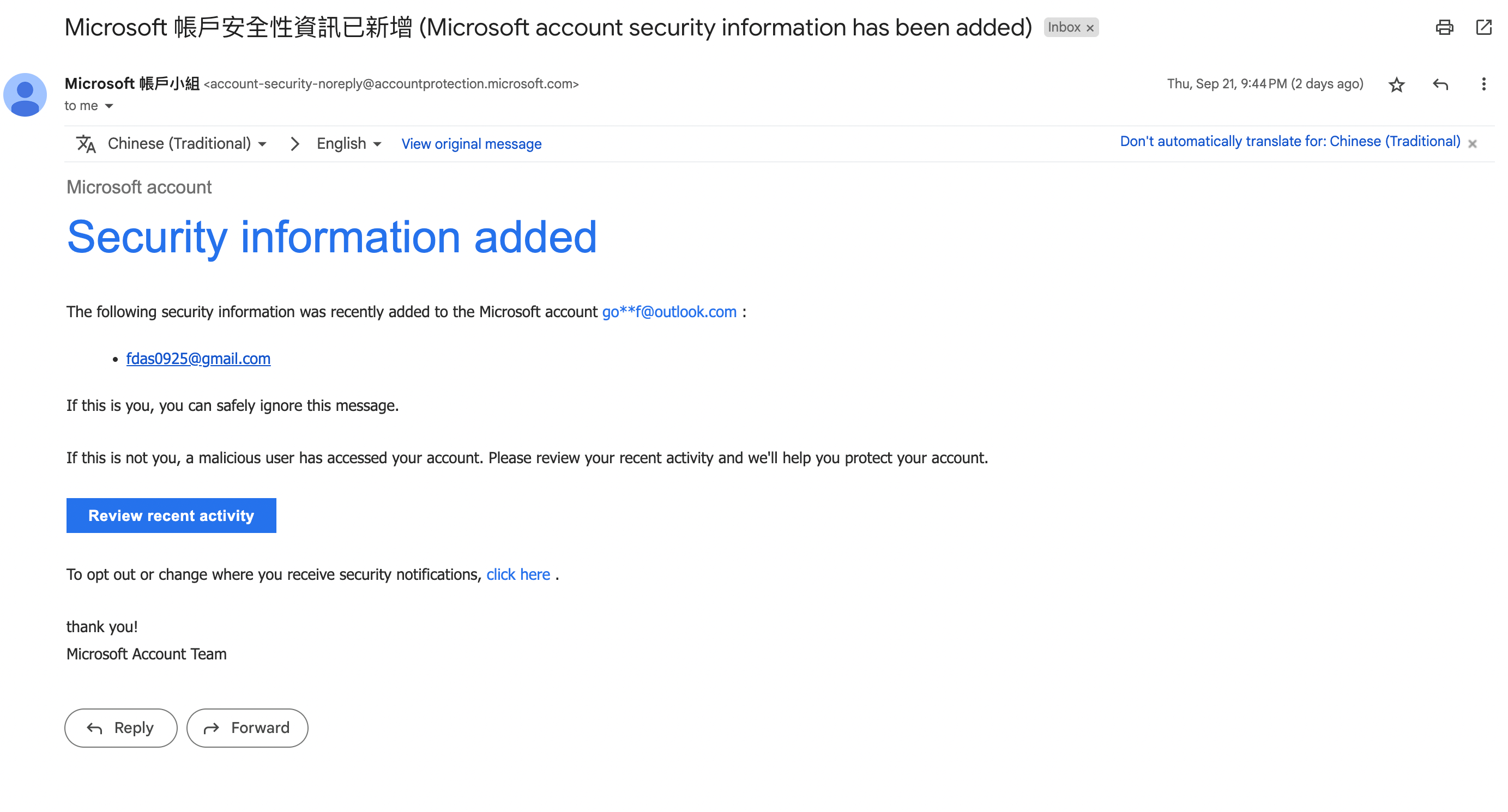Forward this email with Forward button
1508x812 pixels.
247,728
